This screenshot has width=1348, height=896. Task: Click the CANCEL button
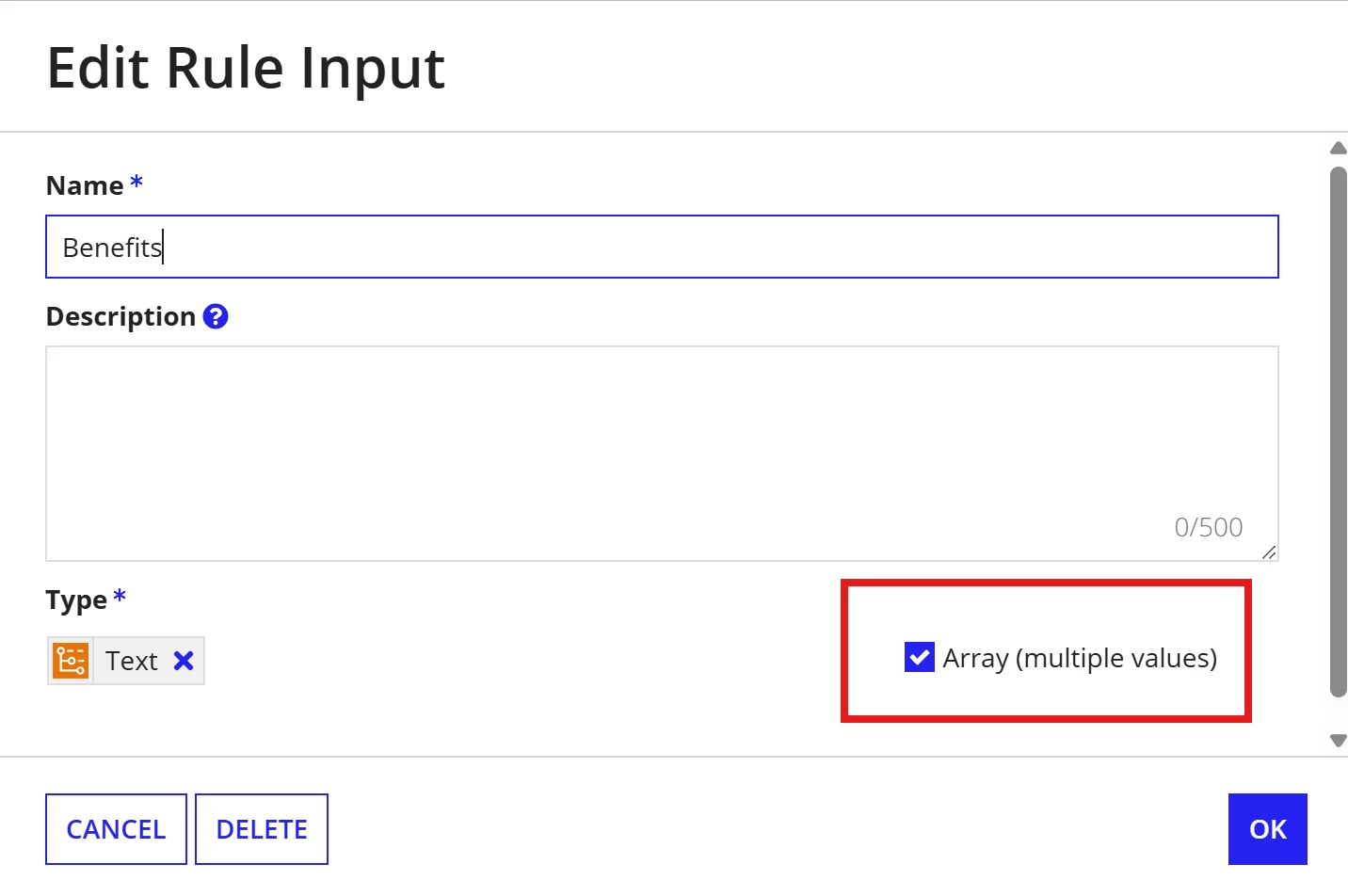tap(116, 829)
